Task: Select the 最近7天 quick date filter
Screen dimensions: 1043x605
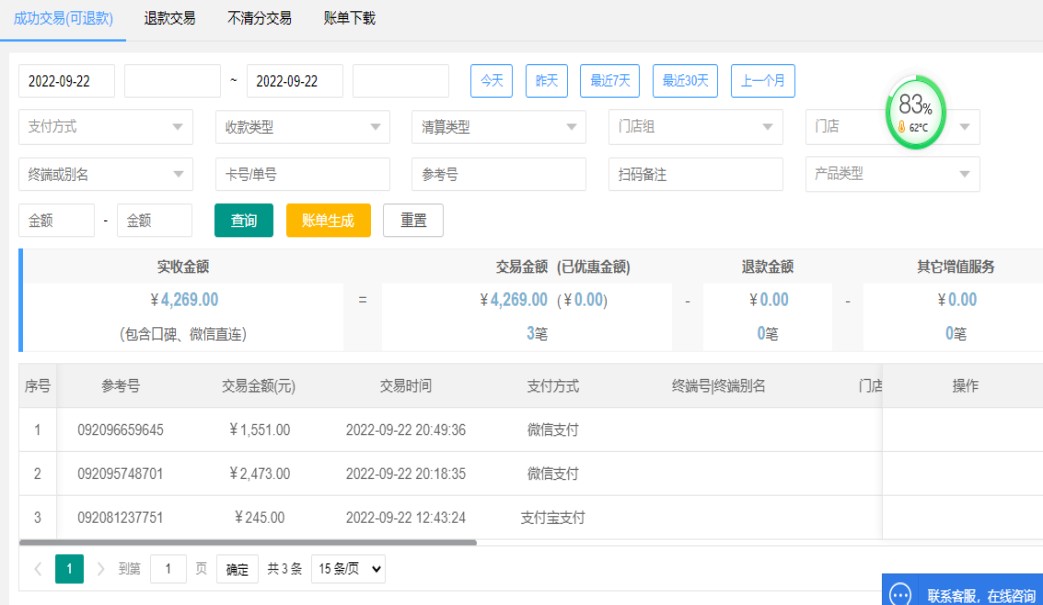Action: click(x=609, y=81)
